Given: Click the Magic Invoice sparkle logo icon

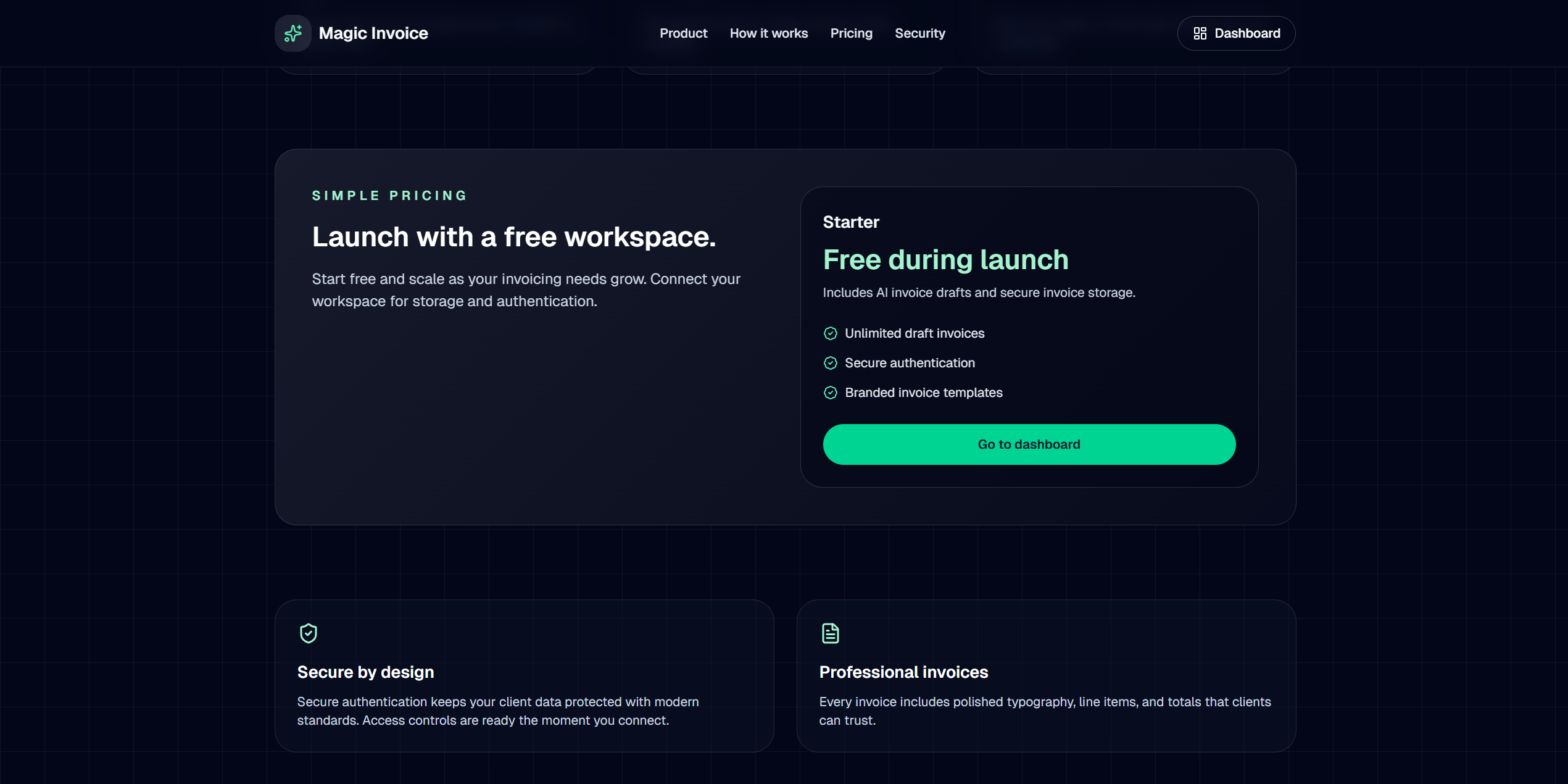Looking at the screenshot, I should [x=292, y=33].
